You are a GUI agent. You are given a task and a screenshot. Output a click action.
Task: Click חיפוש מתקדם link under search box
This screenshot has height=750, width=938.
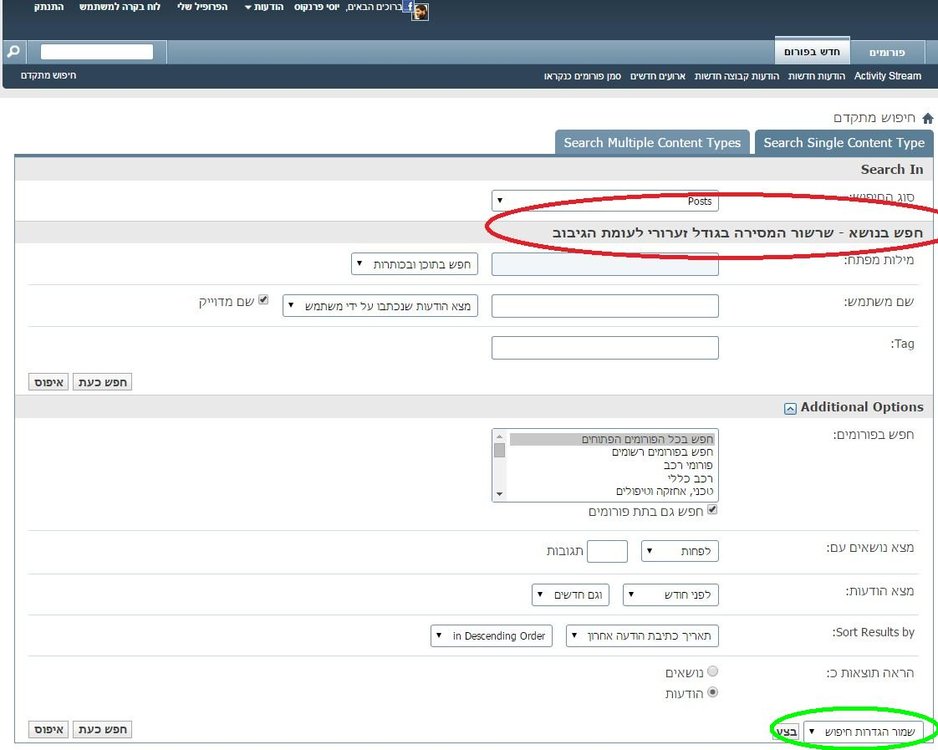48,75
